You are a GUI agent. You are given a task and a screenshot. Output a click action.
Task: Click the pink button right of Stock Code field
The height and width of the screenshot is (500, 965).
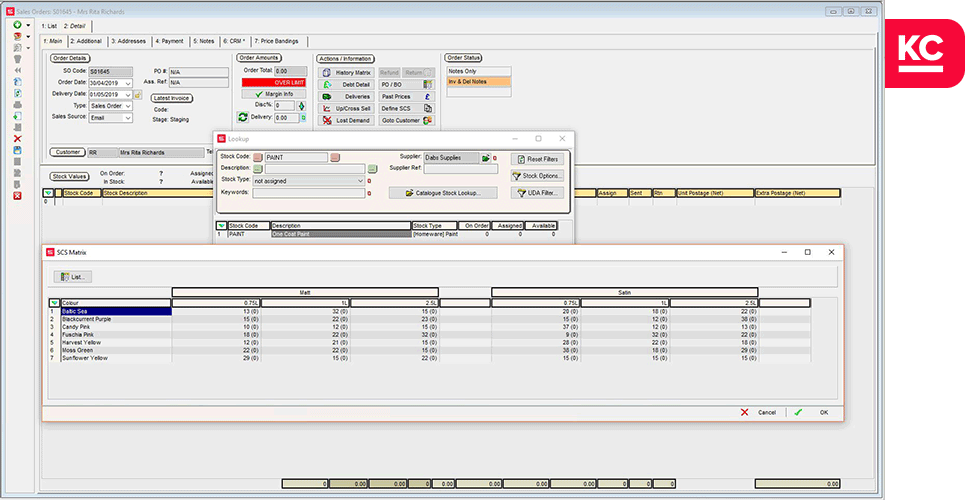(x=335, y=158)
